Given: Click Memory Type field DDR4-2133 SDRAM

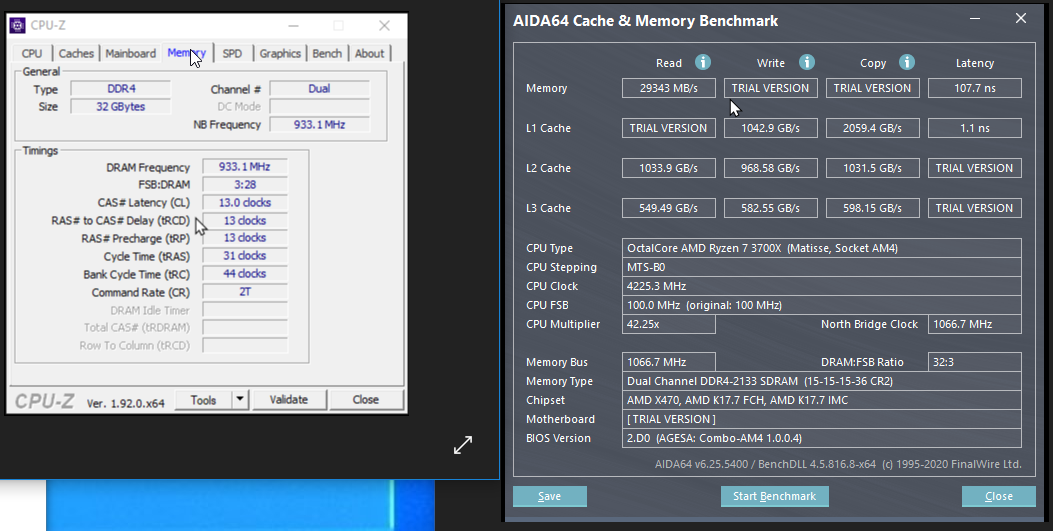Looking at the screenshot, I should [x=822, y=381].
